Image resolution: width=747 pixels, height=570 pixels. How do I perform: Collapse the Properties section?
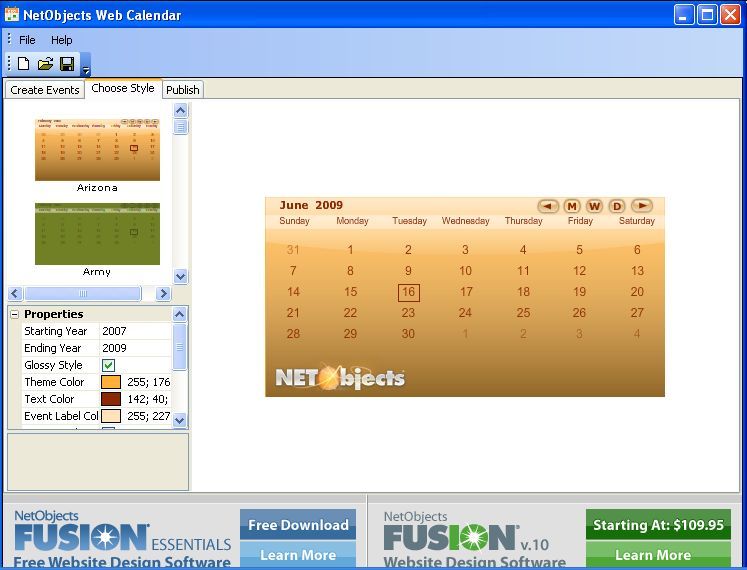pos(15,314)
